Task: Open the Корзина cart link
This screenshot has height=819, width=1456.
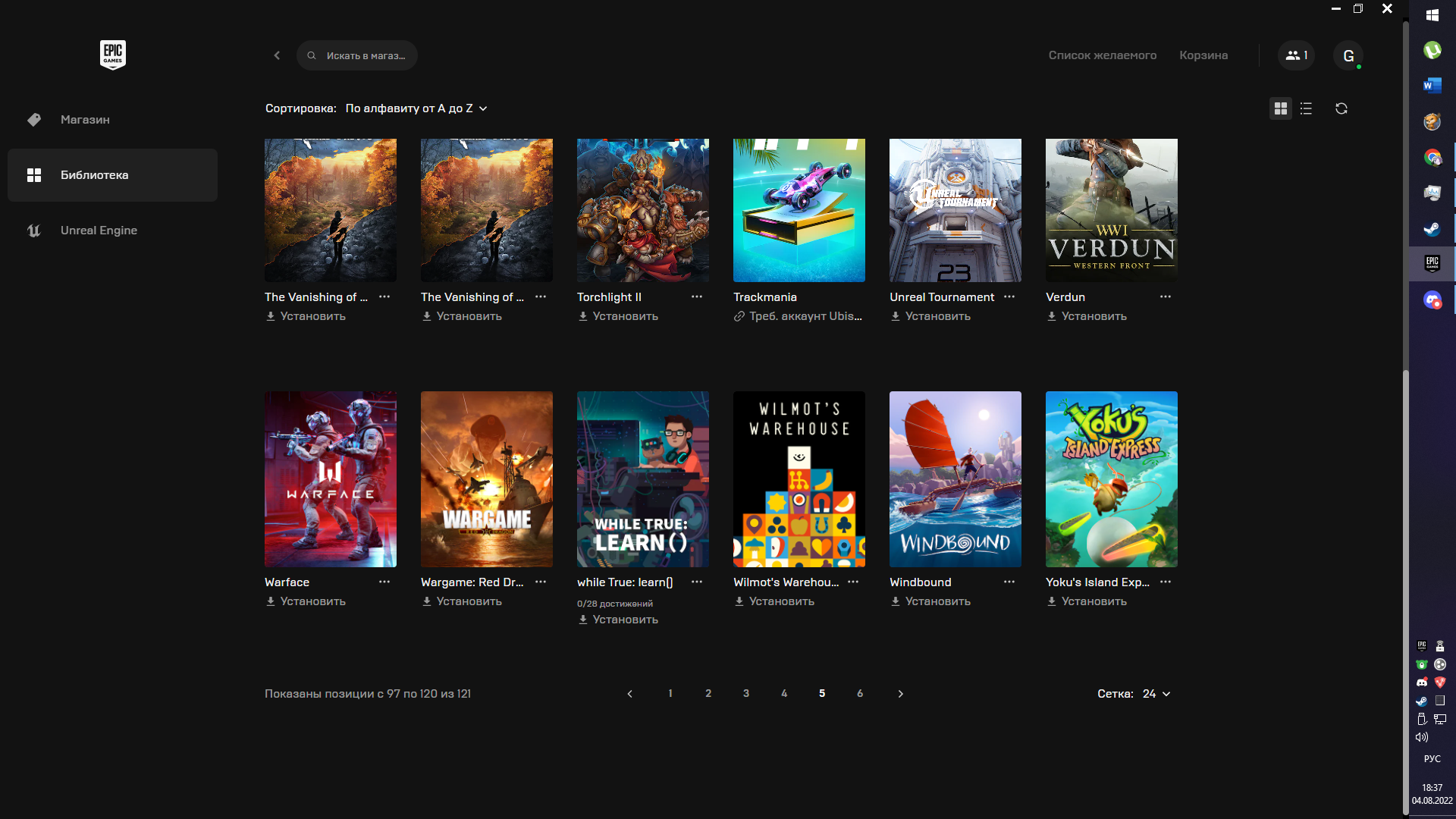Action: (x=1203, y=55)
